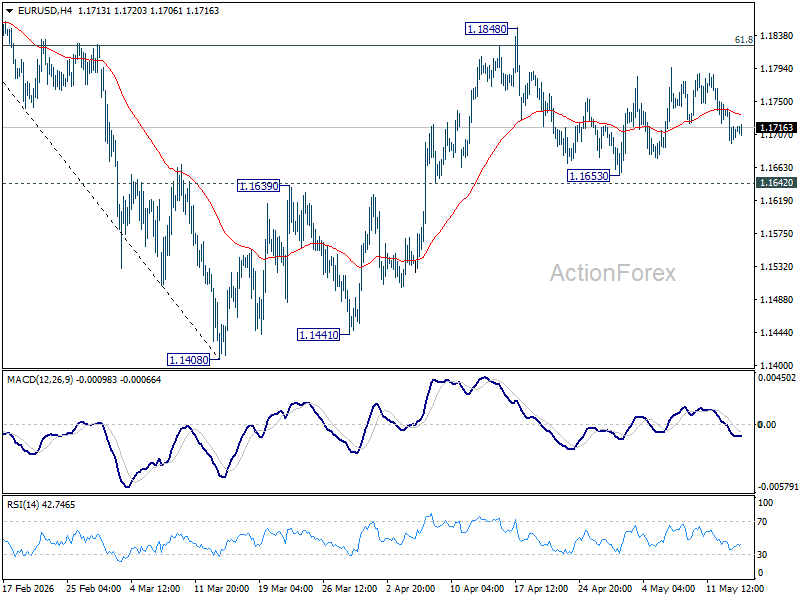
Task: Click the 1.16530 support price label
Action: point(589,176)
